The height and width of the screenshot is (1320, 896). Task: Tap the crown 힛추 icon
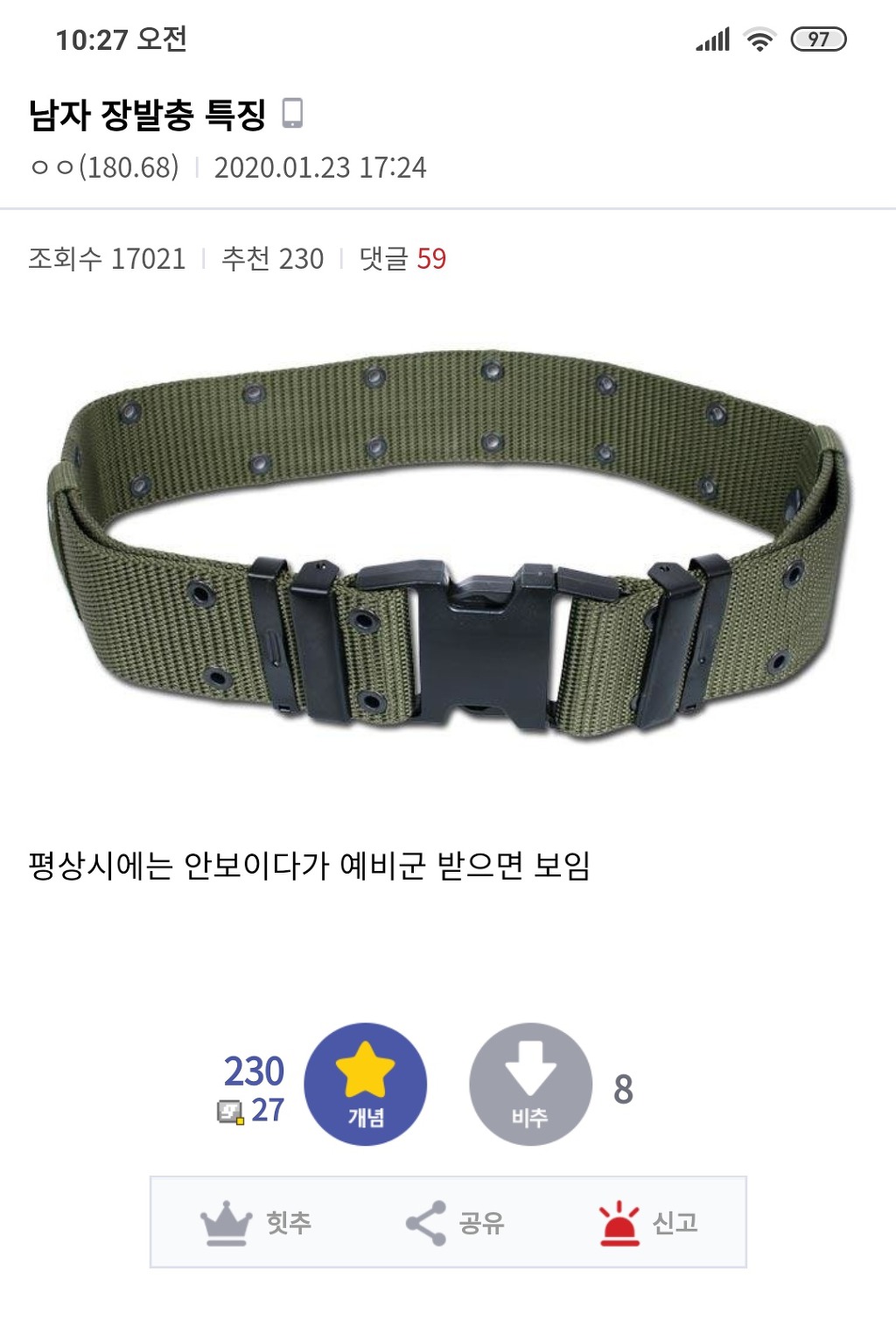tap(226, 1223)
